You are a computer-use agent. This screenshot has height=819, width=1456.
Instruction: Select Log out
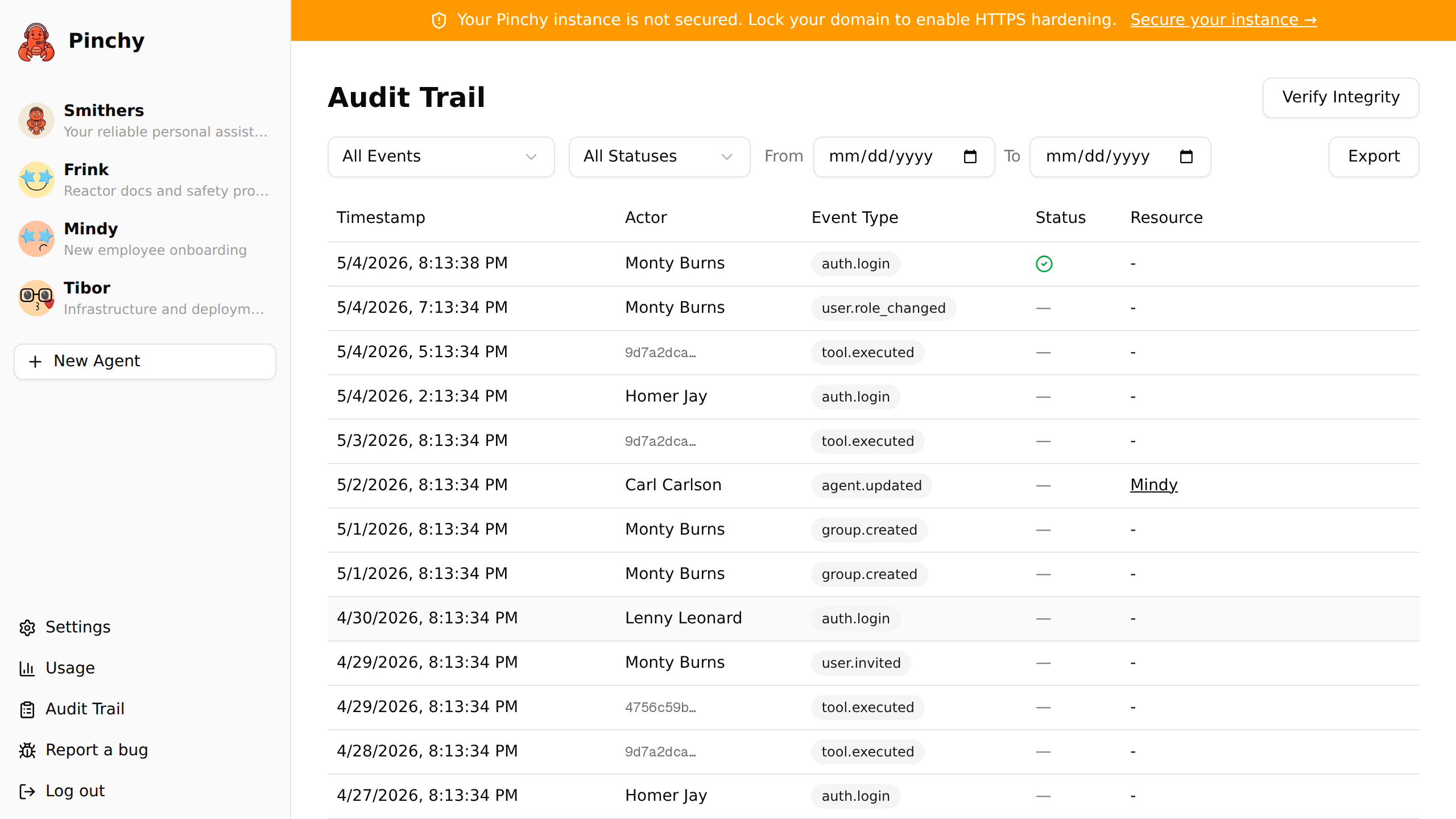click(x=75, y=791)
